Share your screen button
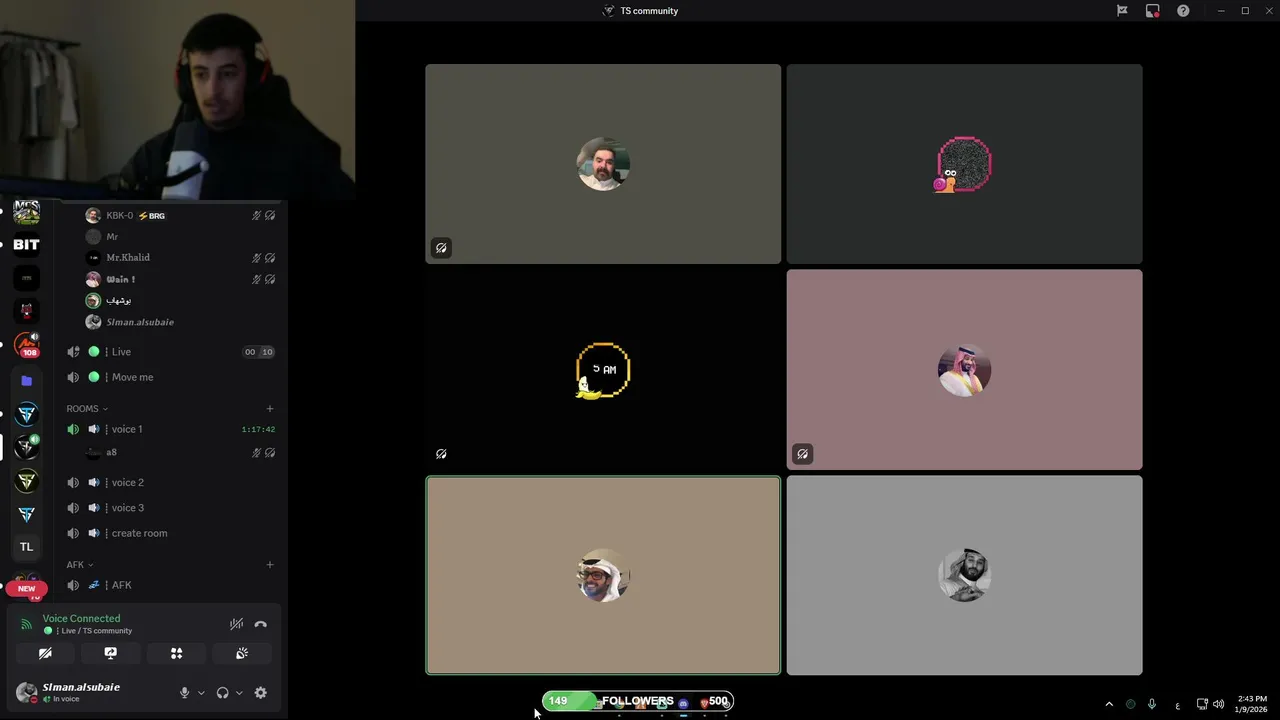Image resolution: width=1280 pixels, height=720 pixels. tap(111, 653)
